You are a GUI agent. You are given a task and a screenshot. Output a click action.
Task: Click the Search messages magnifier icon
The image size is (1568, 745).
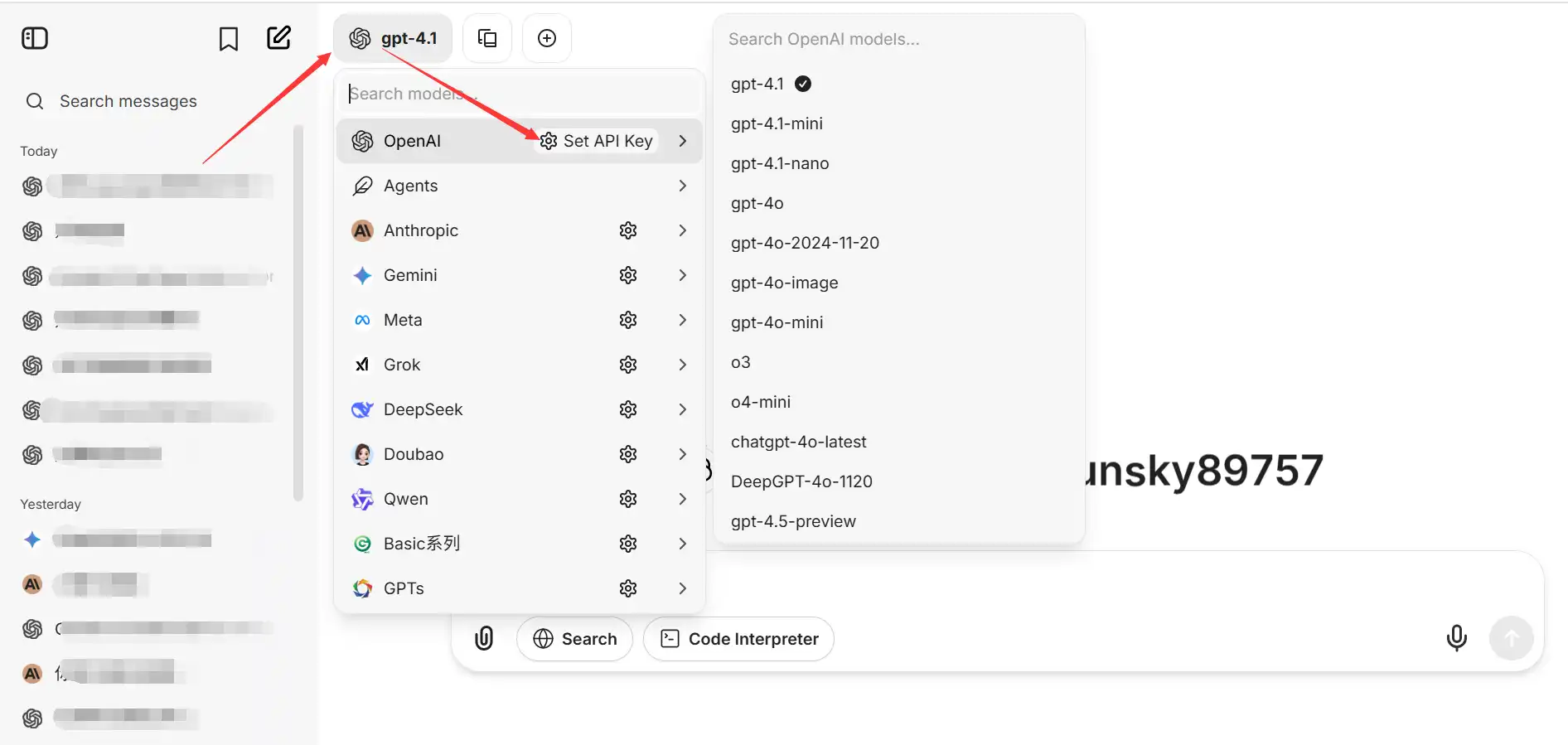pyautogui.click(x=35, y=101)
